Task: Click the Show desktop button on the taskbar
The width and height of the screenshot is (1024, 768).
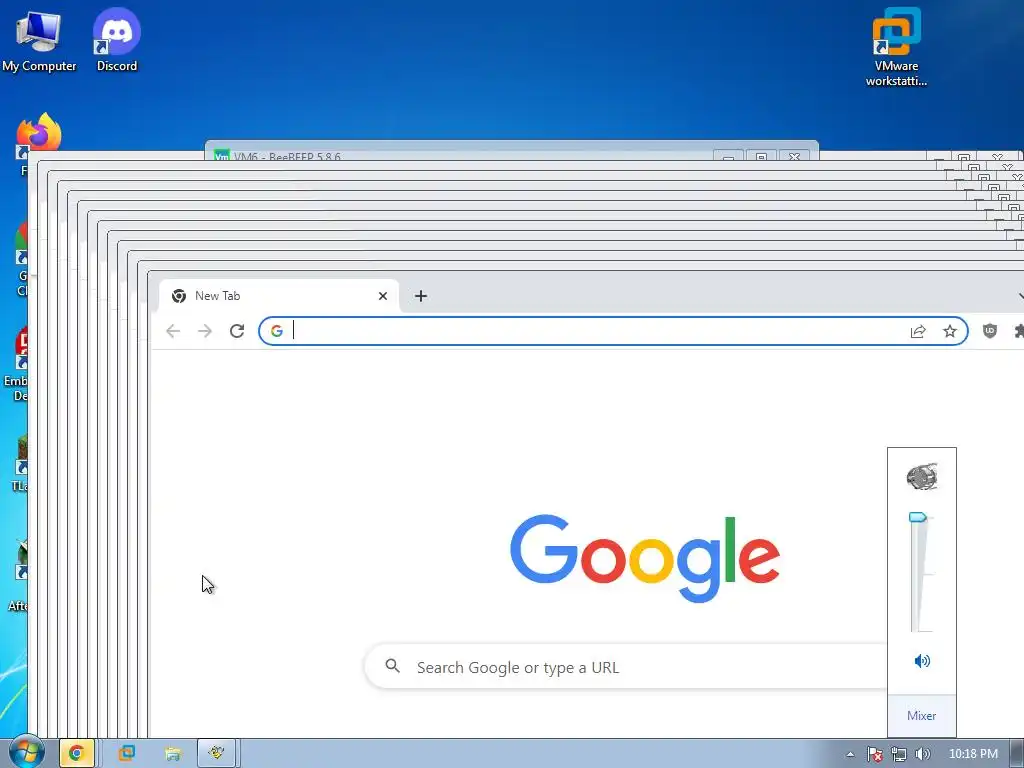Action: [x=1017, y=754]
